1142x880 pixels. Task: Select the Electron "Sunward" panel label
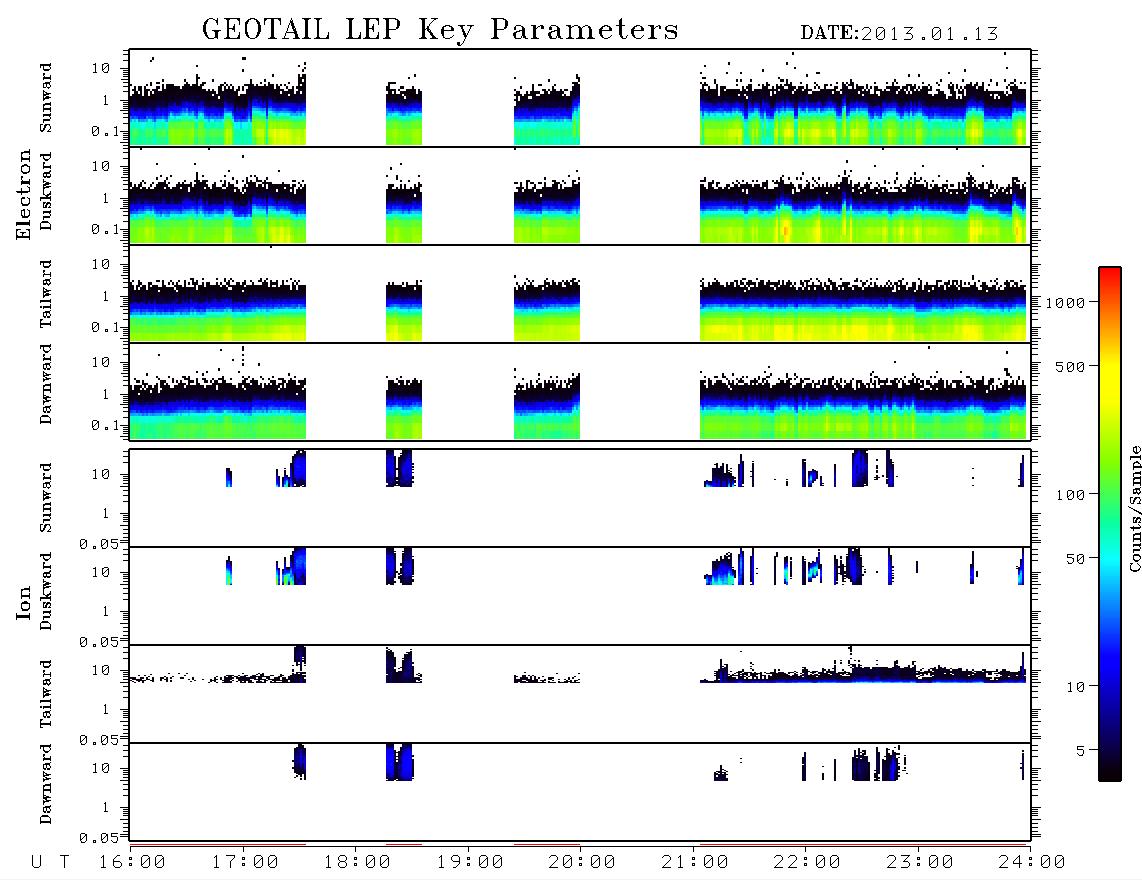[x=46, y=98]
